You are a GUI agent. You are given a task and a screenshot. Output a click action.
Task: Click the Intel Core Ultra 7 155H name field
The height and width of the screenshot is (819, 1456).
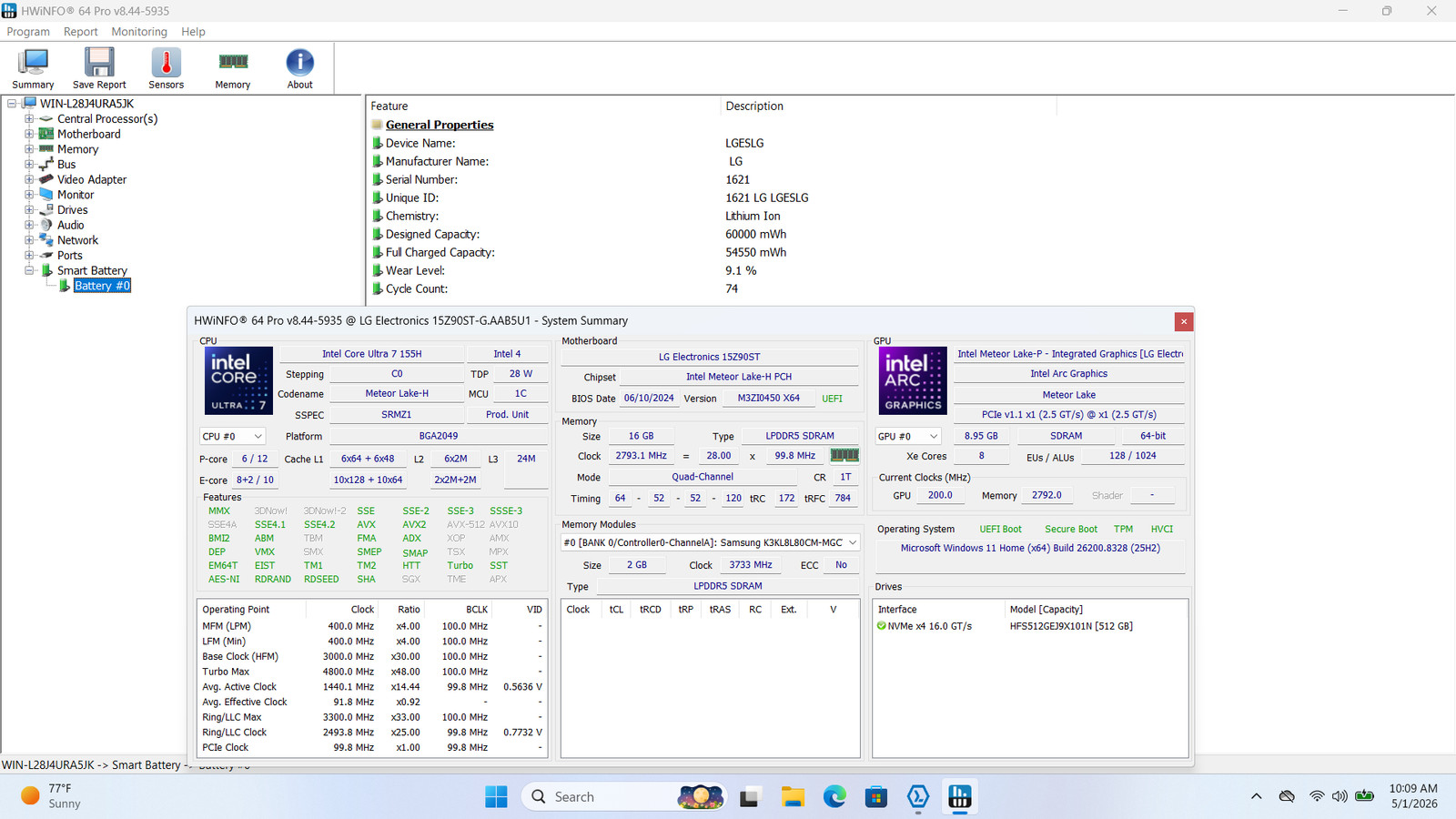pyautogui.click(x=371, y=354)
